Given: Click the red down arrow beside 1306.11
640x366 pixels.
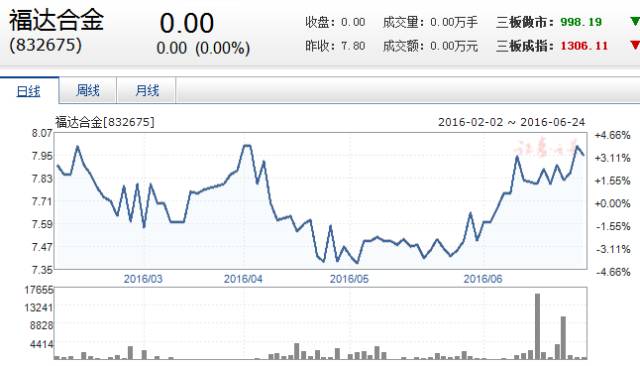Looking at the screenshot, I should coord(635,45).
